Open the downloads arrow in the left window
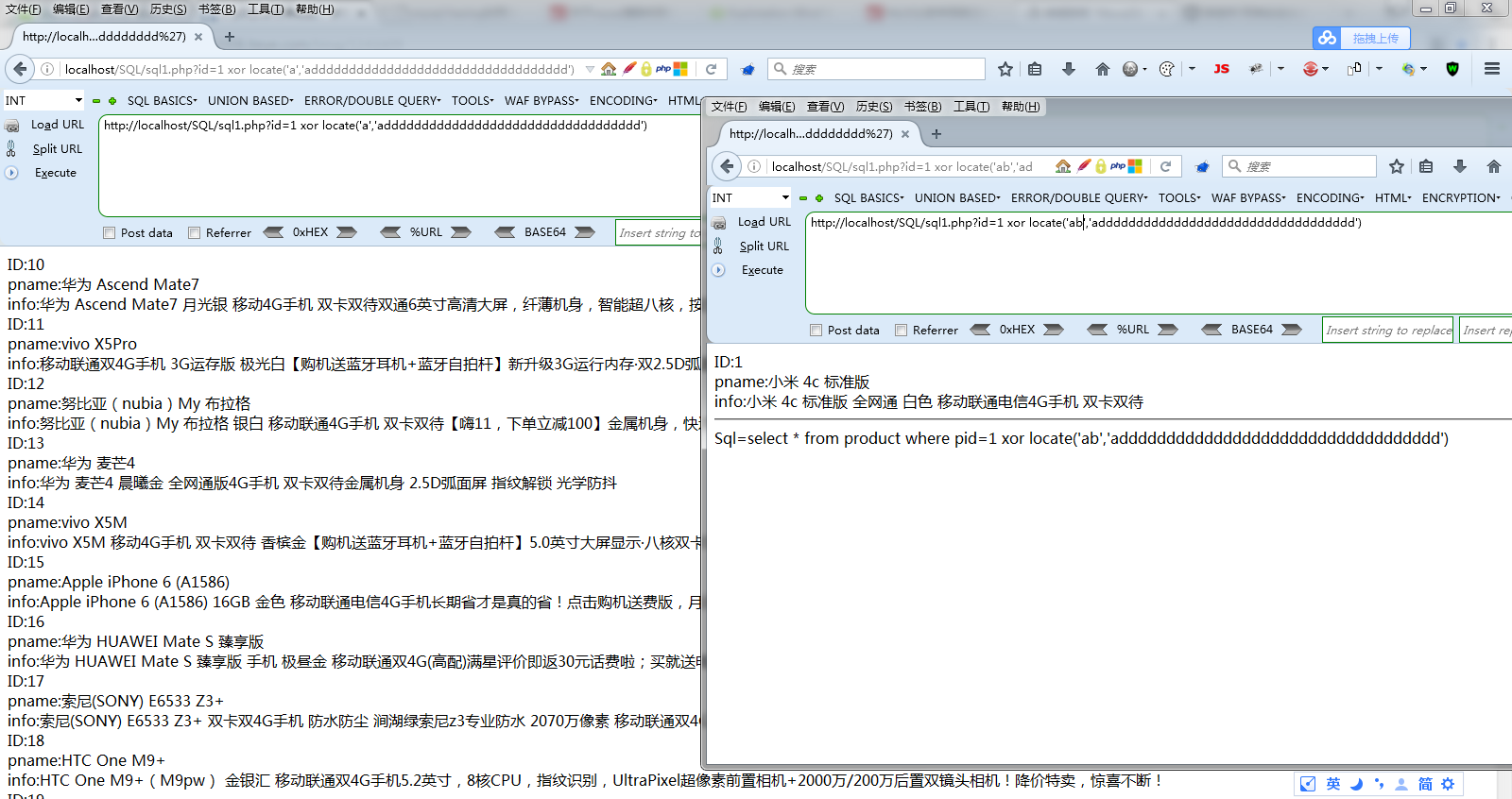The height and width of the screenshot is (799, 1512). tap(1069, 69)
